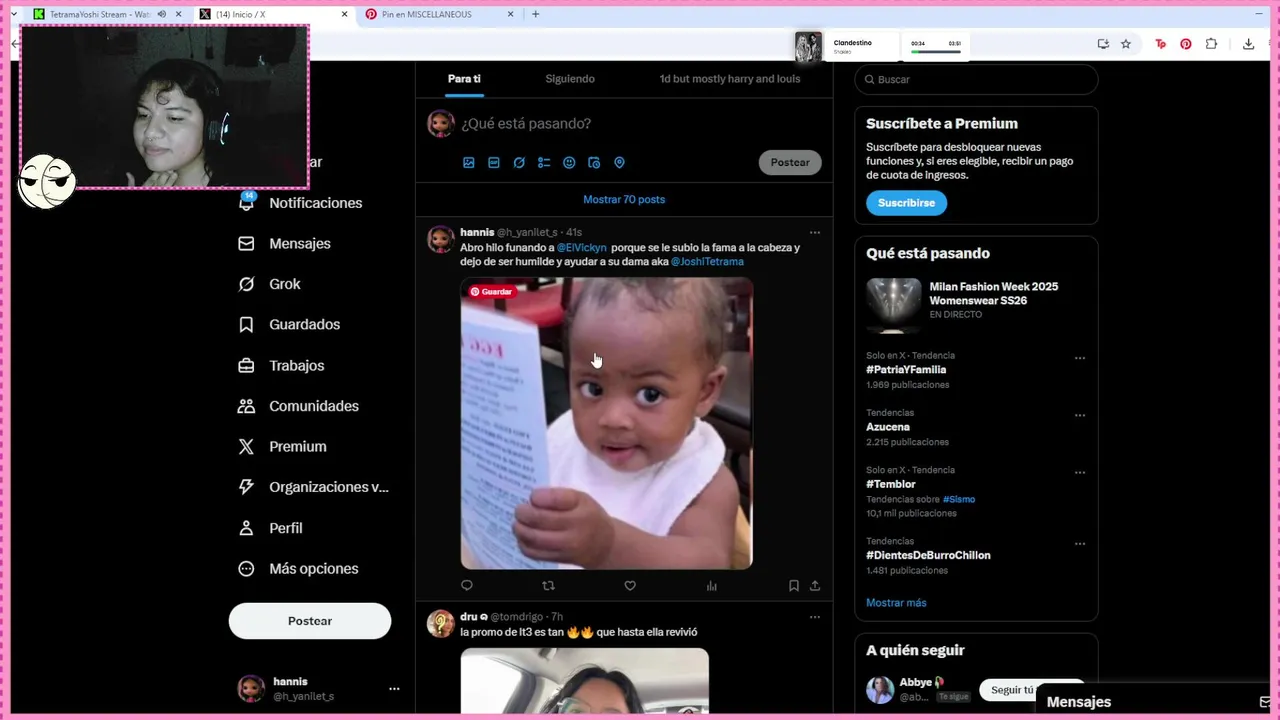The height and width of the screenshot is (720, 1280).
Task: Click the Grok enhance icon in composer
Action: (x=519, y=163)
